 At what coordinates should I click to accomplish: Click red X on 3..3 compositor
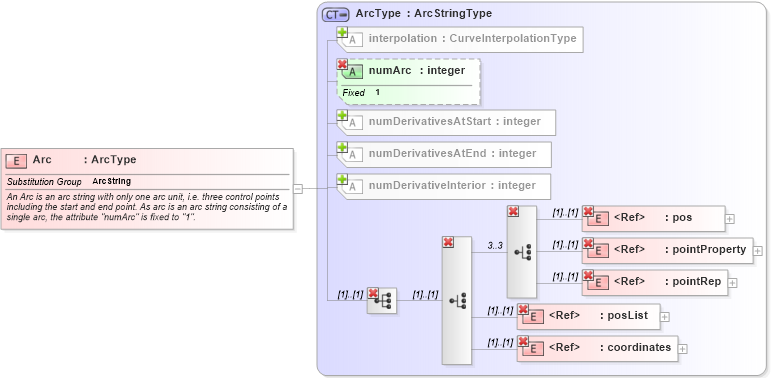click(513, 211)
